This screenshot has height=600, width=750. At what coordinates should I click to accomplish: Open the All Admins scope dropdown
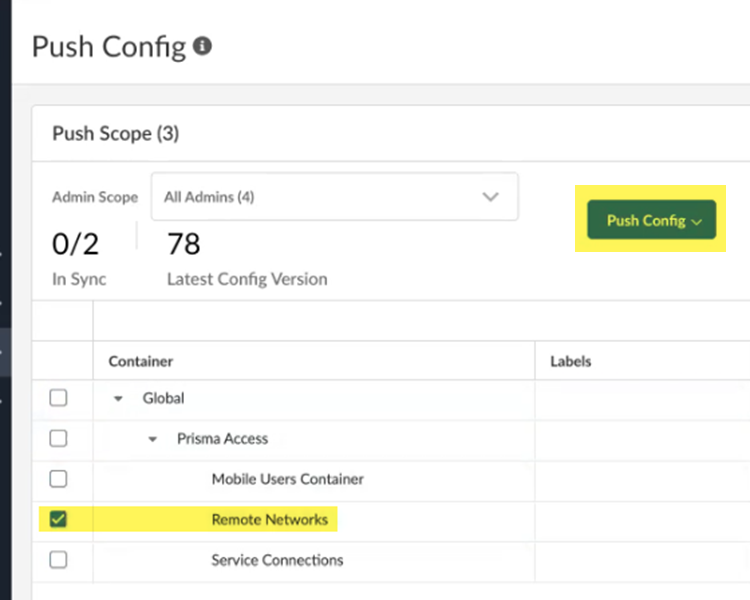pos(334,197)
